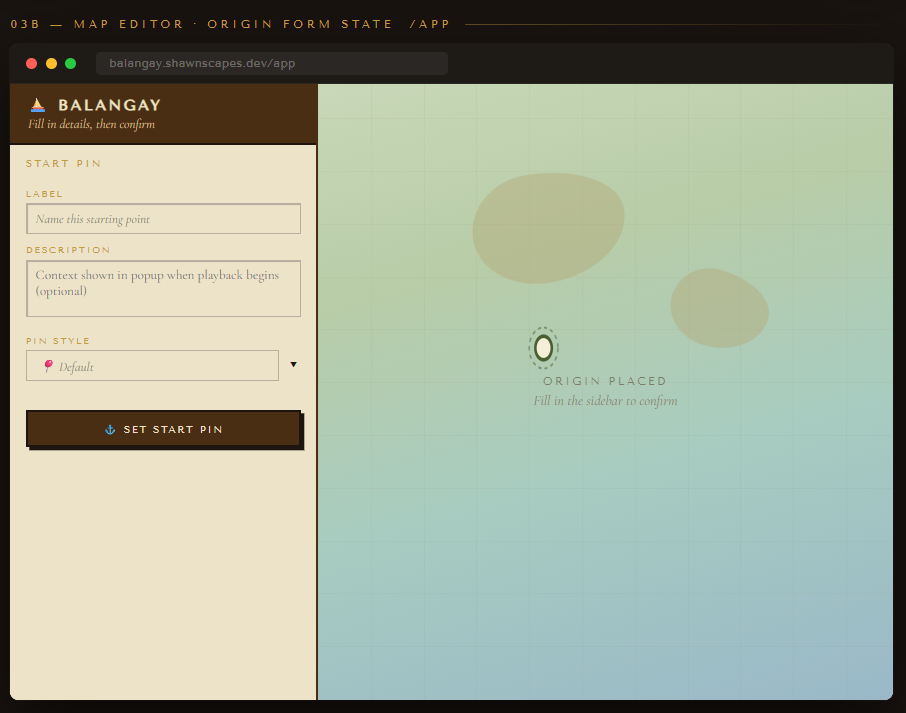This screenshot has height=713, width=906.
Task: Focus the Label input field
Action: 164,219
